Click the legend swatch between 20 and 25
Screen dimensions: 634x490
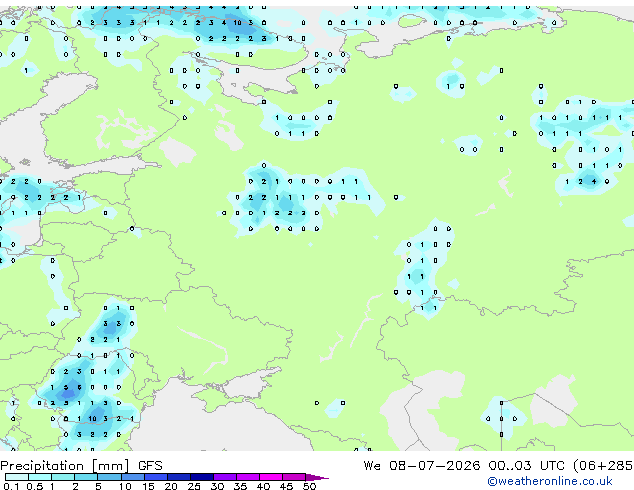(x=179, y=477)
